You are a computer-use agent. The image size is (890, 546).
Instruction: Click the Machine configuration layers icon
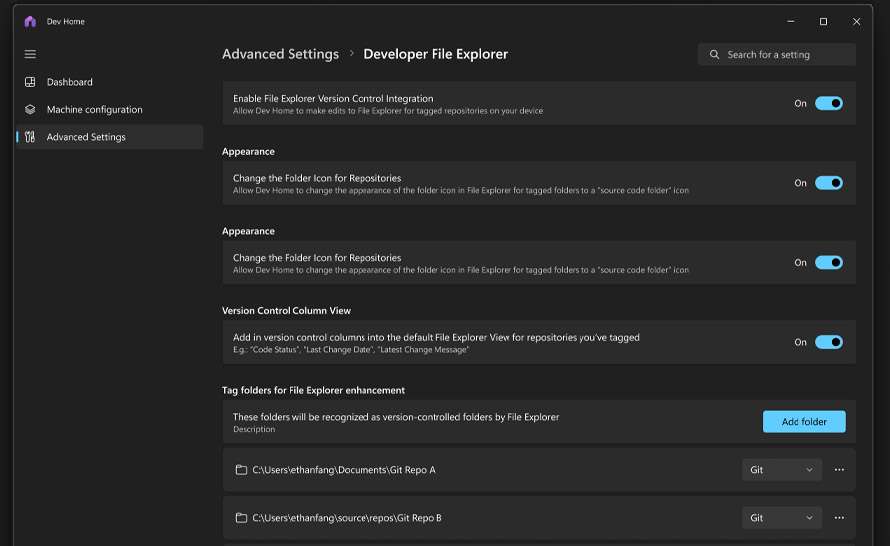point(30,110)
